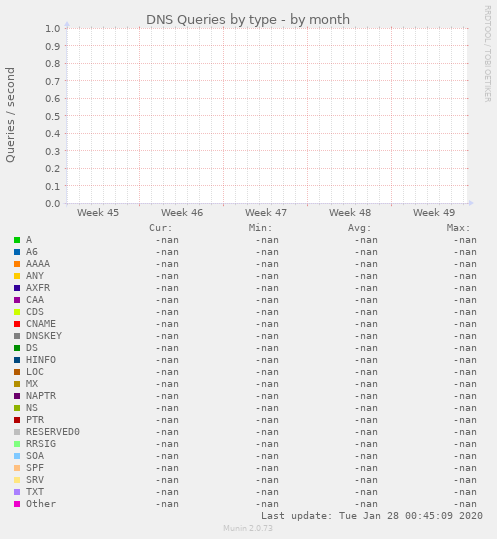The image size is (497, 539).
Task: Click the 'Week 47' axis label
Action: tap(266, 212)
